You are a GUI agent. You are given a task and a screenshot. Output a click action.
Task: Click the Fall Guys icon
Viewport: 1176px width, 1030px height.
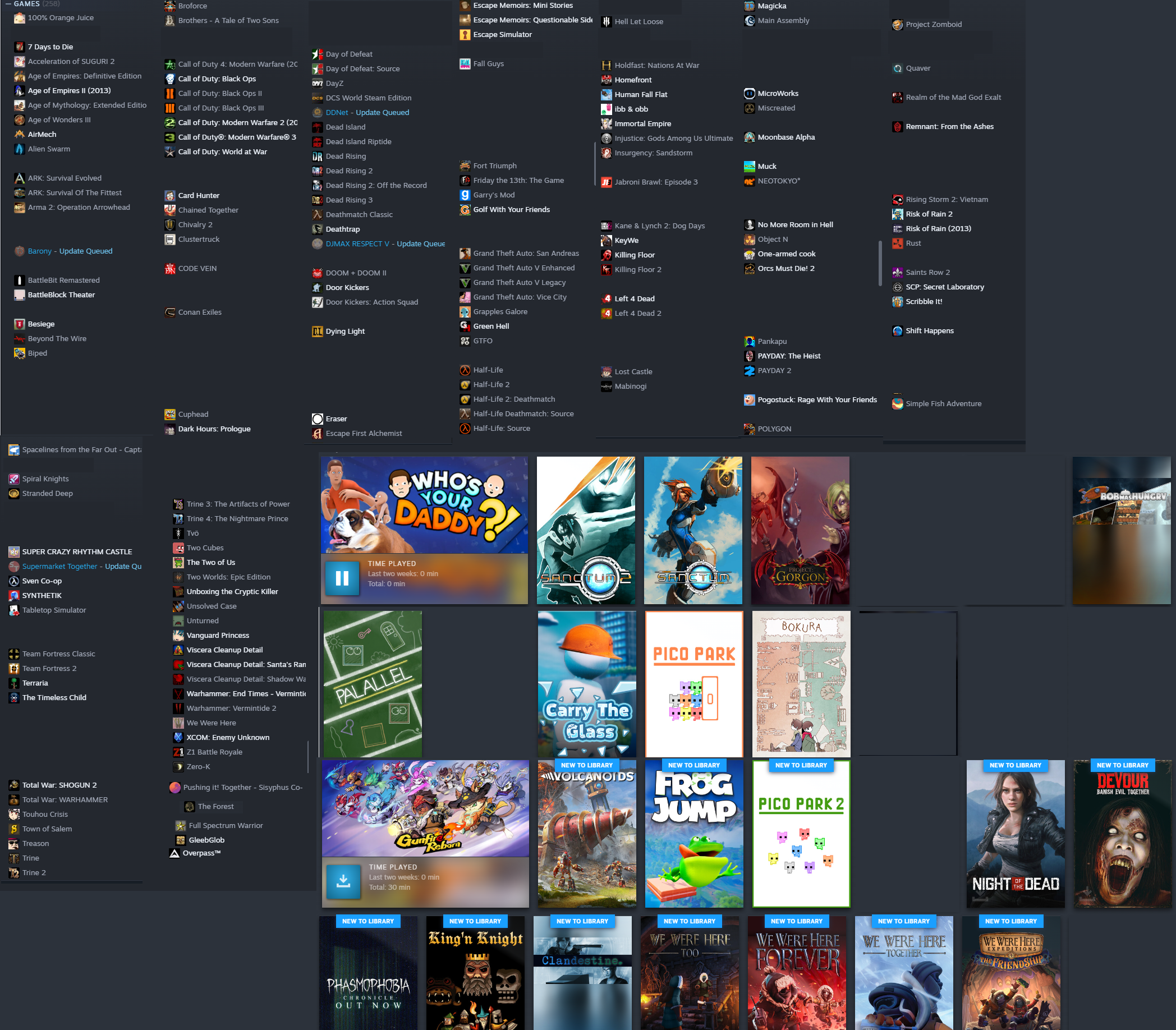[465, 64]
